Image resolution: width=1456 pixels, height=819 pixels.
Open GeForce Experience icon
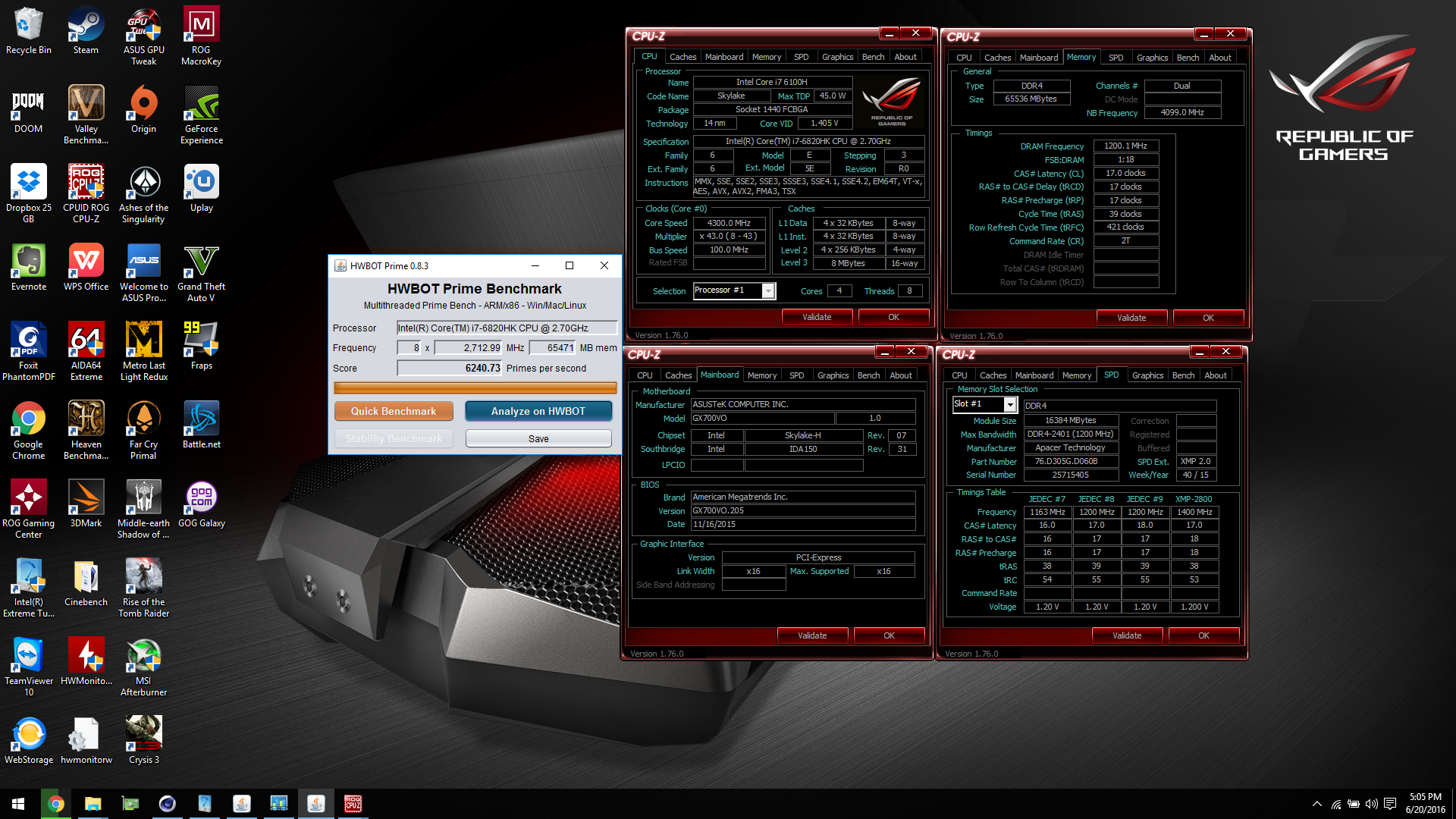tap(201, 115)
